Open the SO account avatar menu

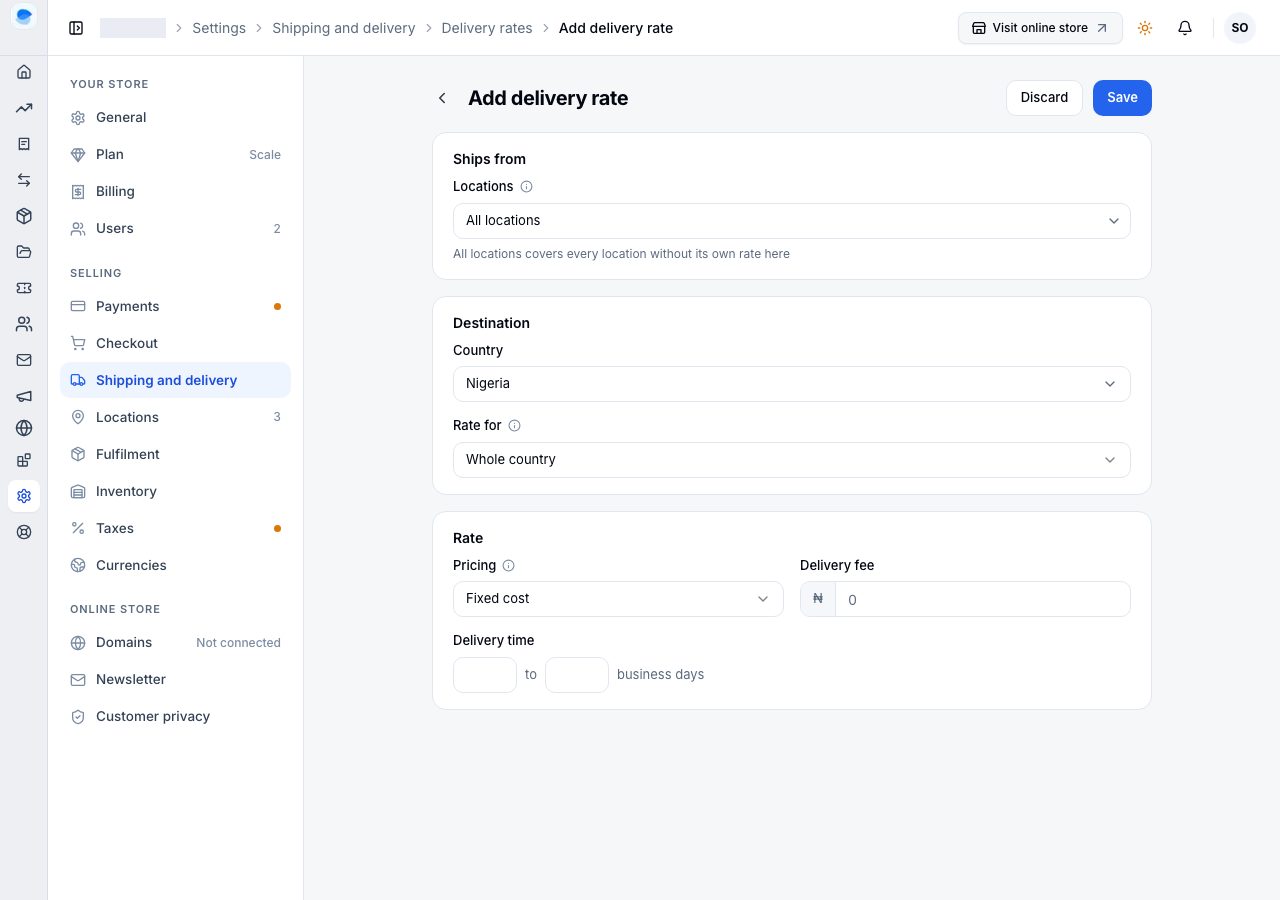(x=1240, y=28)
